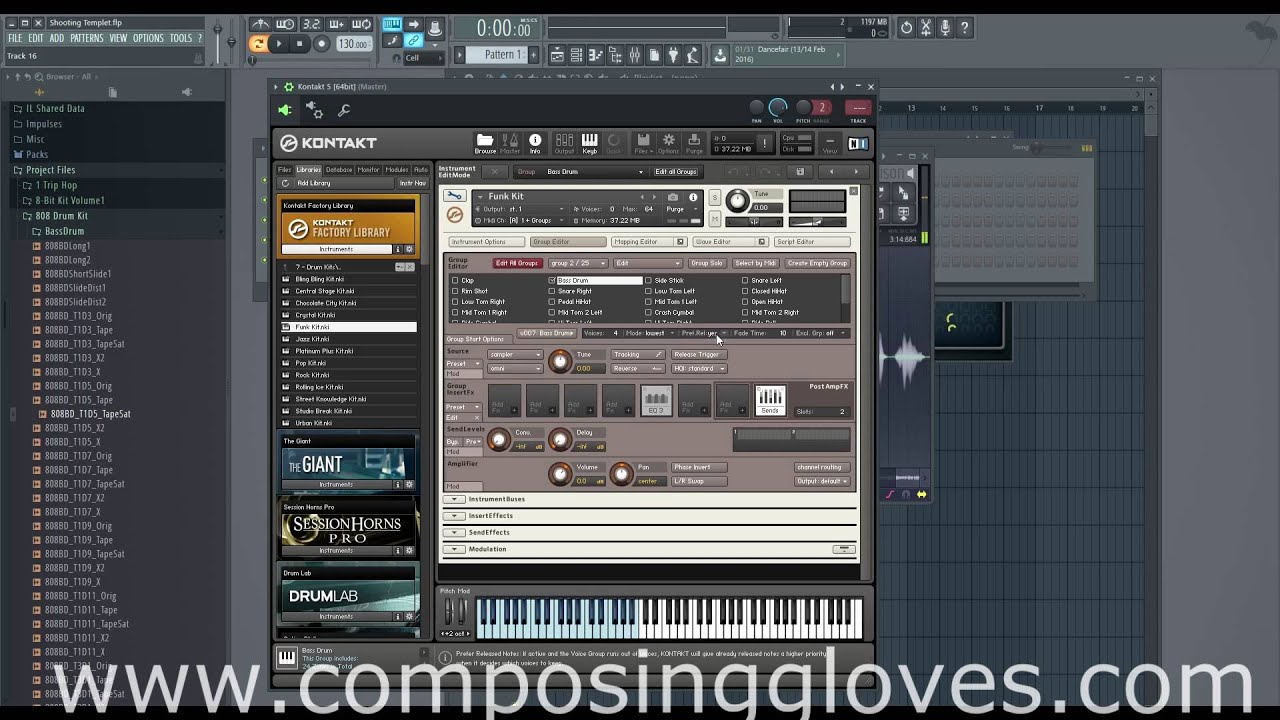Tick the Closed HiHat group checkbox
This screenshot has height=720, width=1280.
745,291
